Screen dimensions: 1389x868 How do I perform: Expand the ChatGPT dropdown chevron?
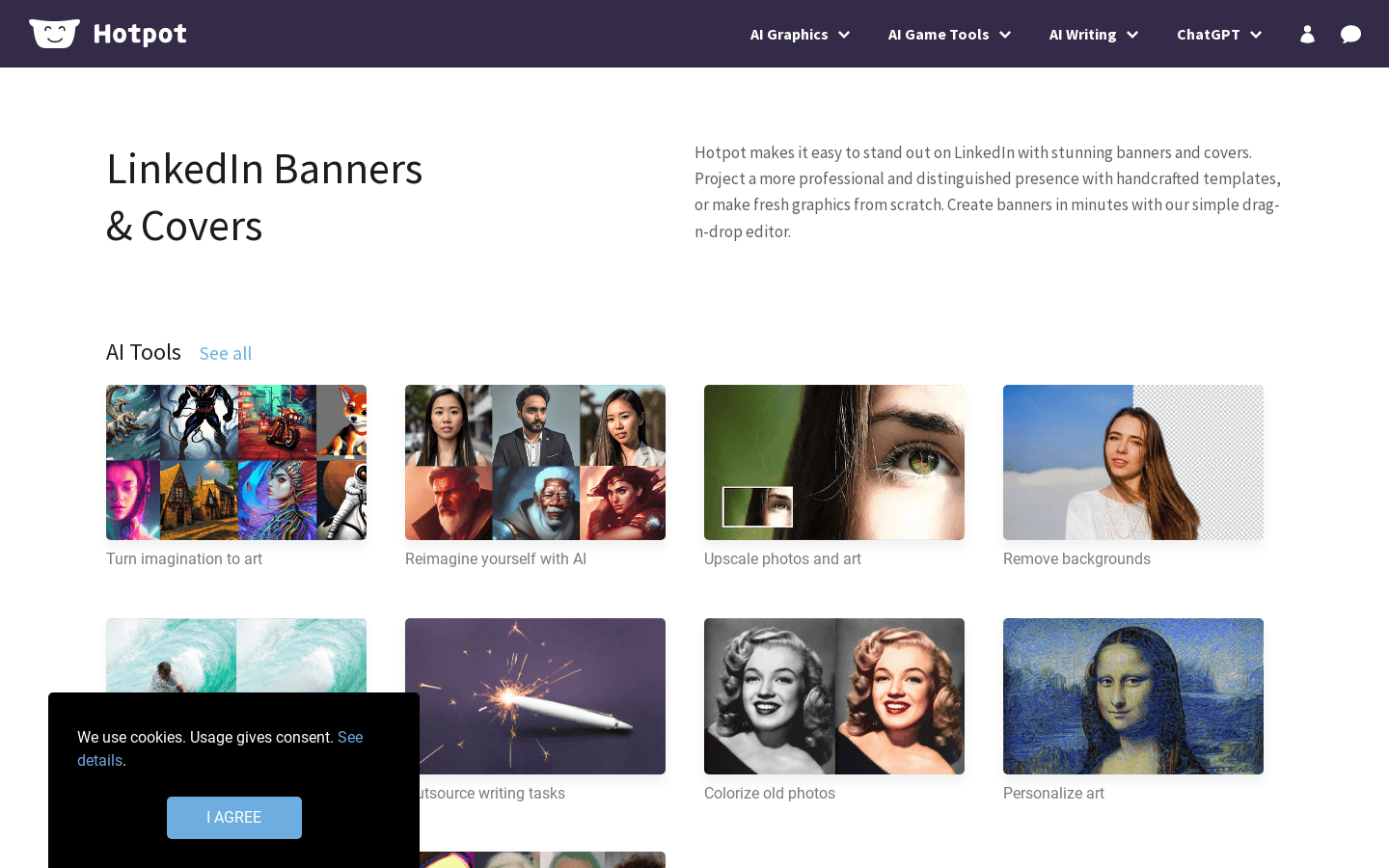(x=1256, y=35)
